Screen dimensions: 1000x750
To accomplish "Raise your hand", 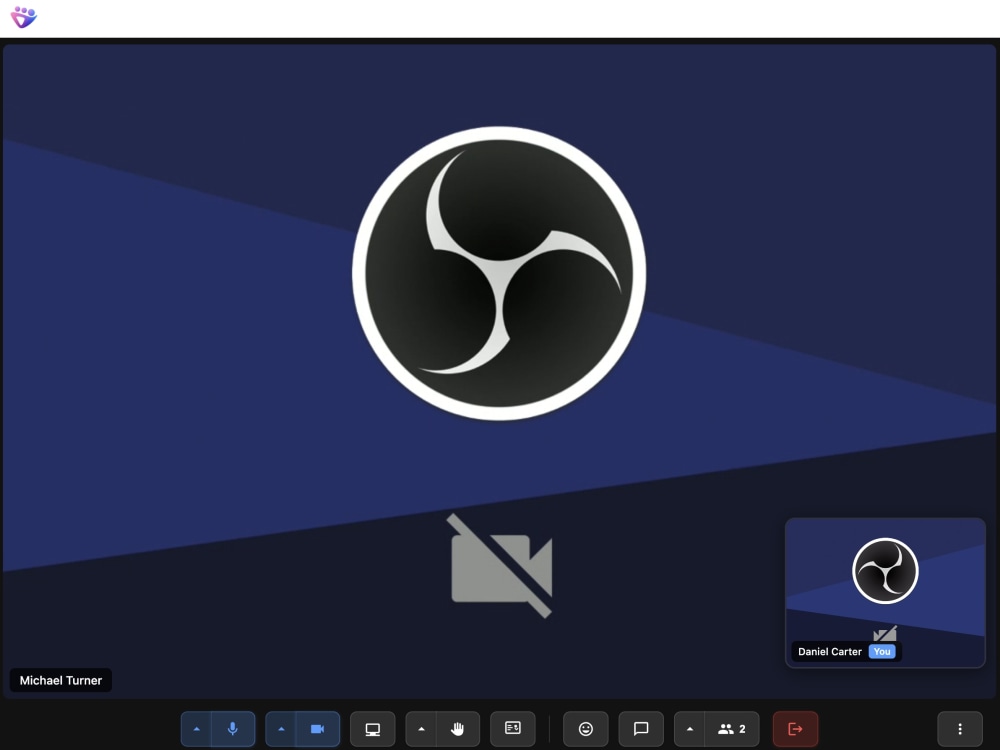I will click(x=457, y=728).
